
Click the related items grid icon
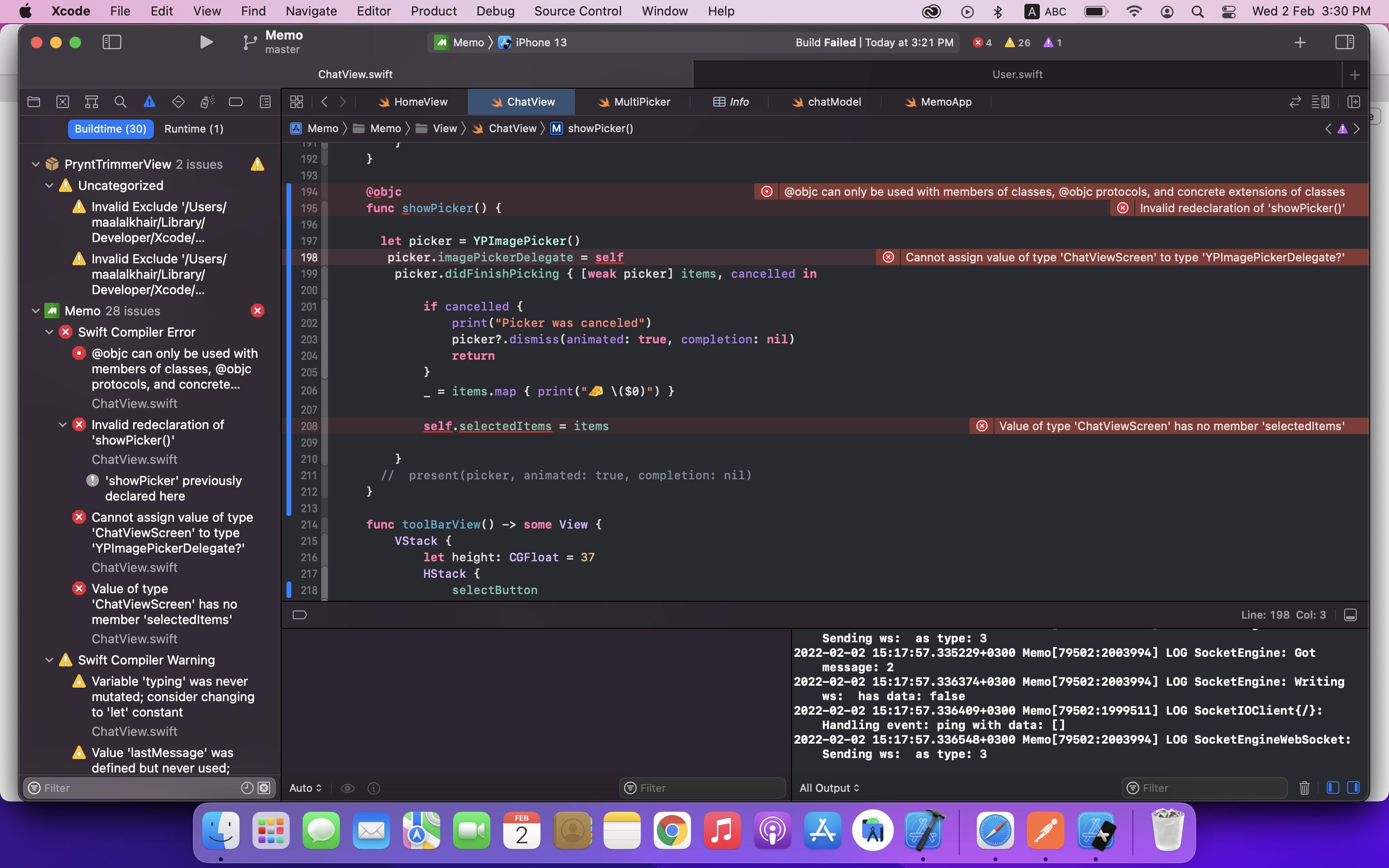296,102
